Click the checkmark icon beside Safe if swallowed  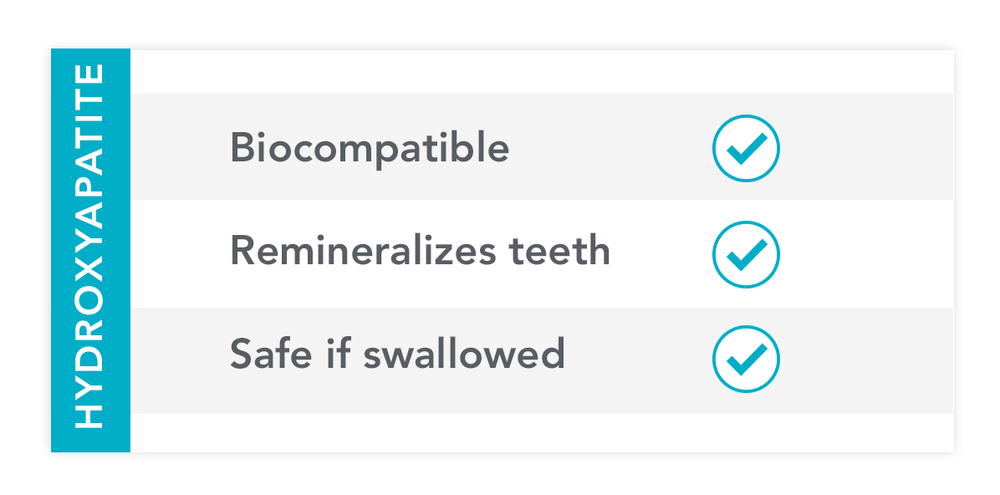[745, 358]
